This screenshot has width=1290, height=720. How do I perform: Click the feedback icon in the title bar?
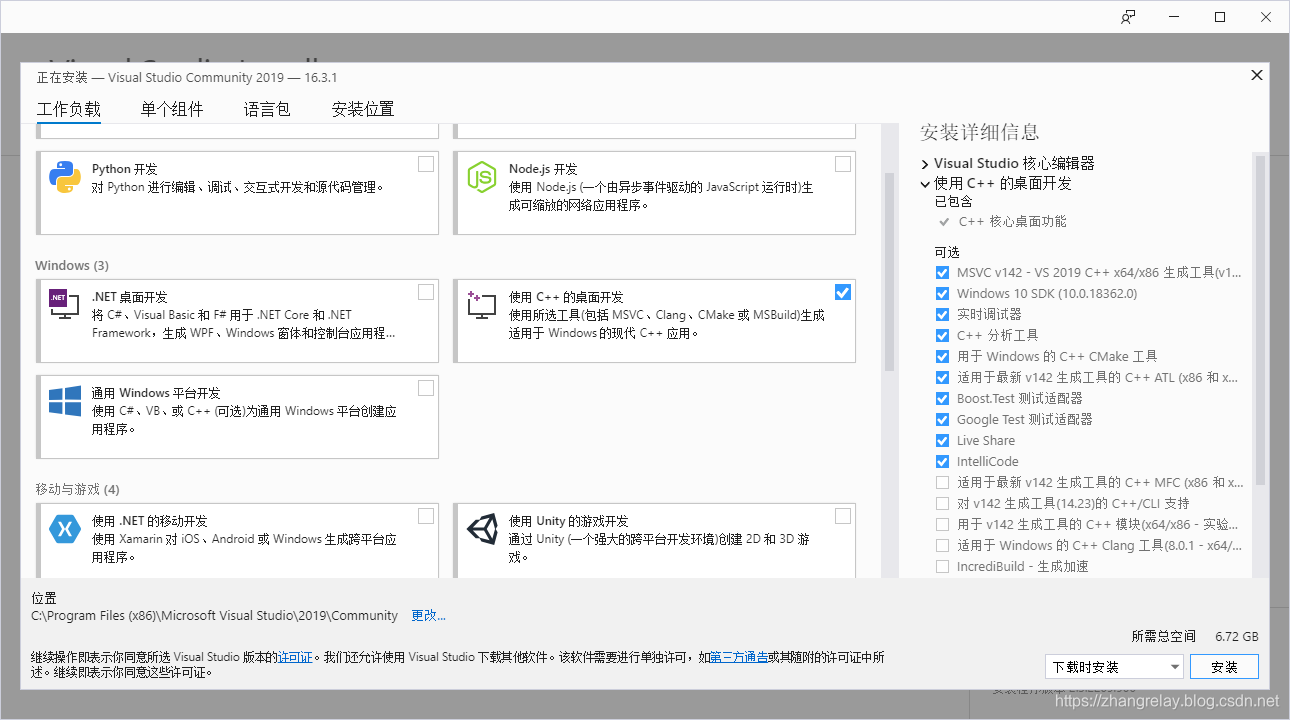click(x=1128, y=17)
